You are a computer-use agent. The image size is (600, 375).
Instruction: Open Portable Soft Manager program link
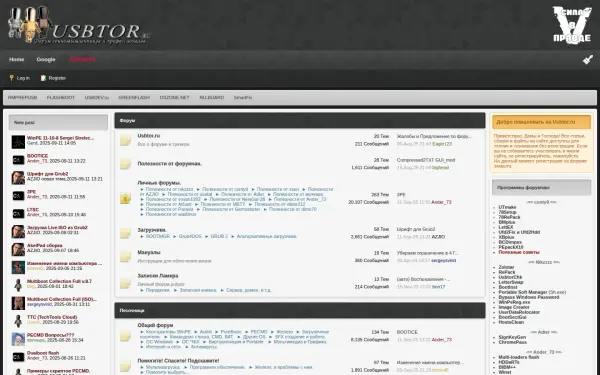coord(532,292)
